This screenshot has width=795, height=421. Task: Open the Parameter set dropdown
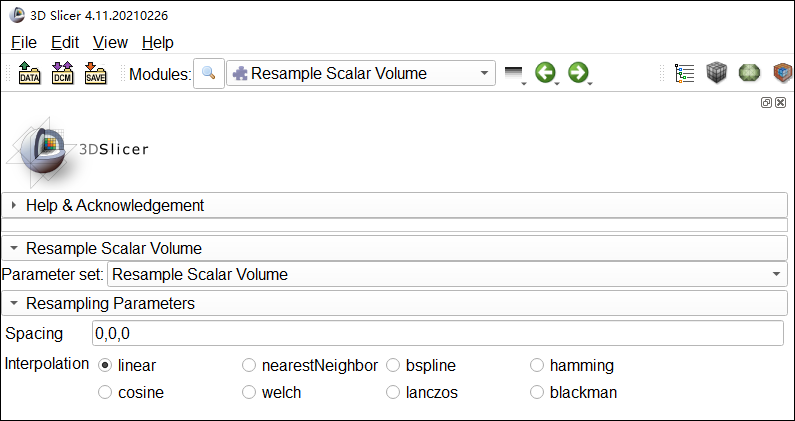coord(447,274)
